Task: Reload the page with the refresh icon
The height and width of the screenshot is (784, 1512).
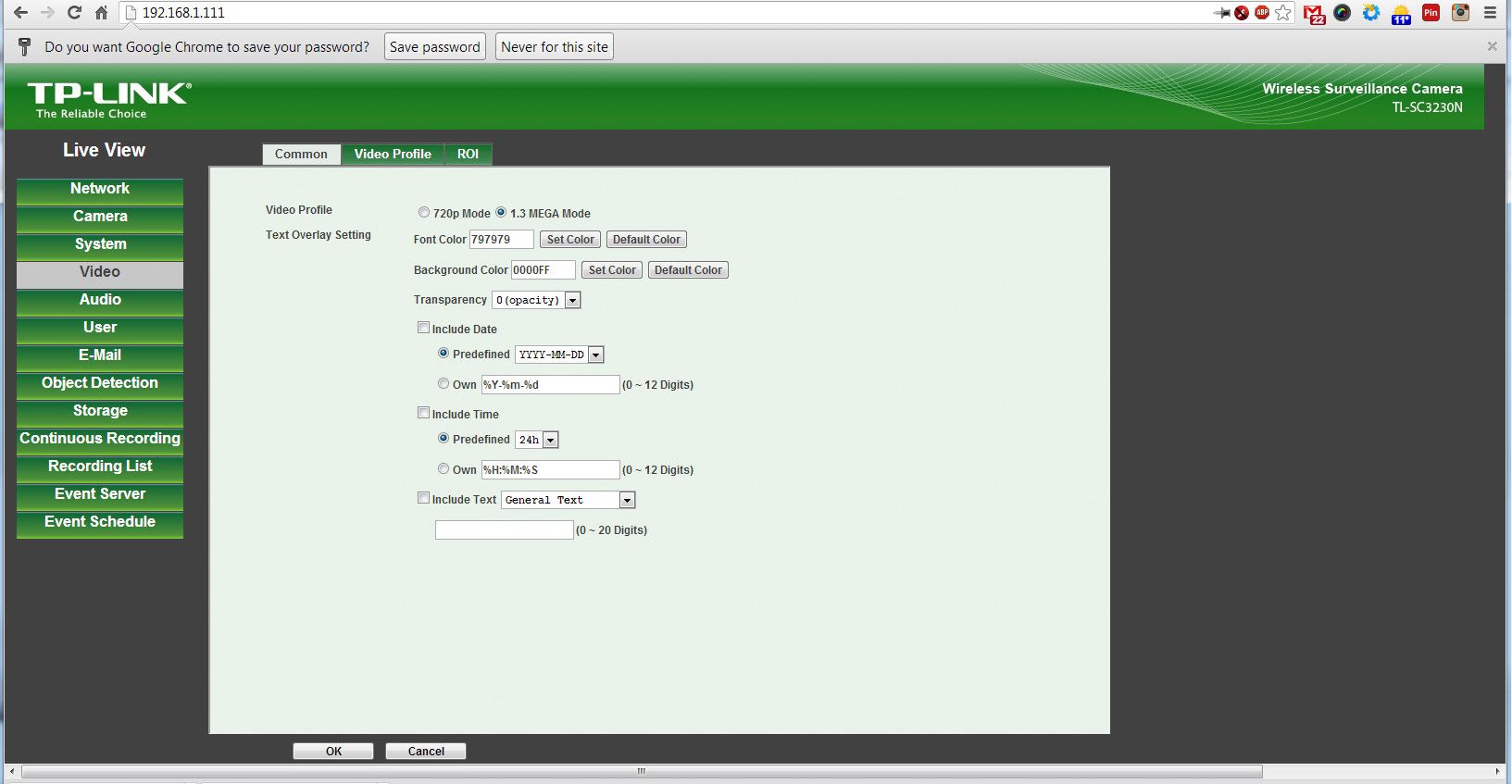Action: pos(74,13)
